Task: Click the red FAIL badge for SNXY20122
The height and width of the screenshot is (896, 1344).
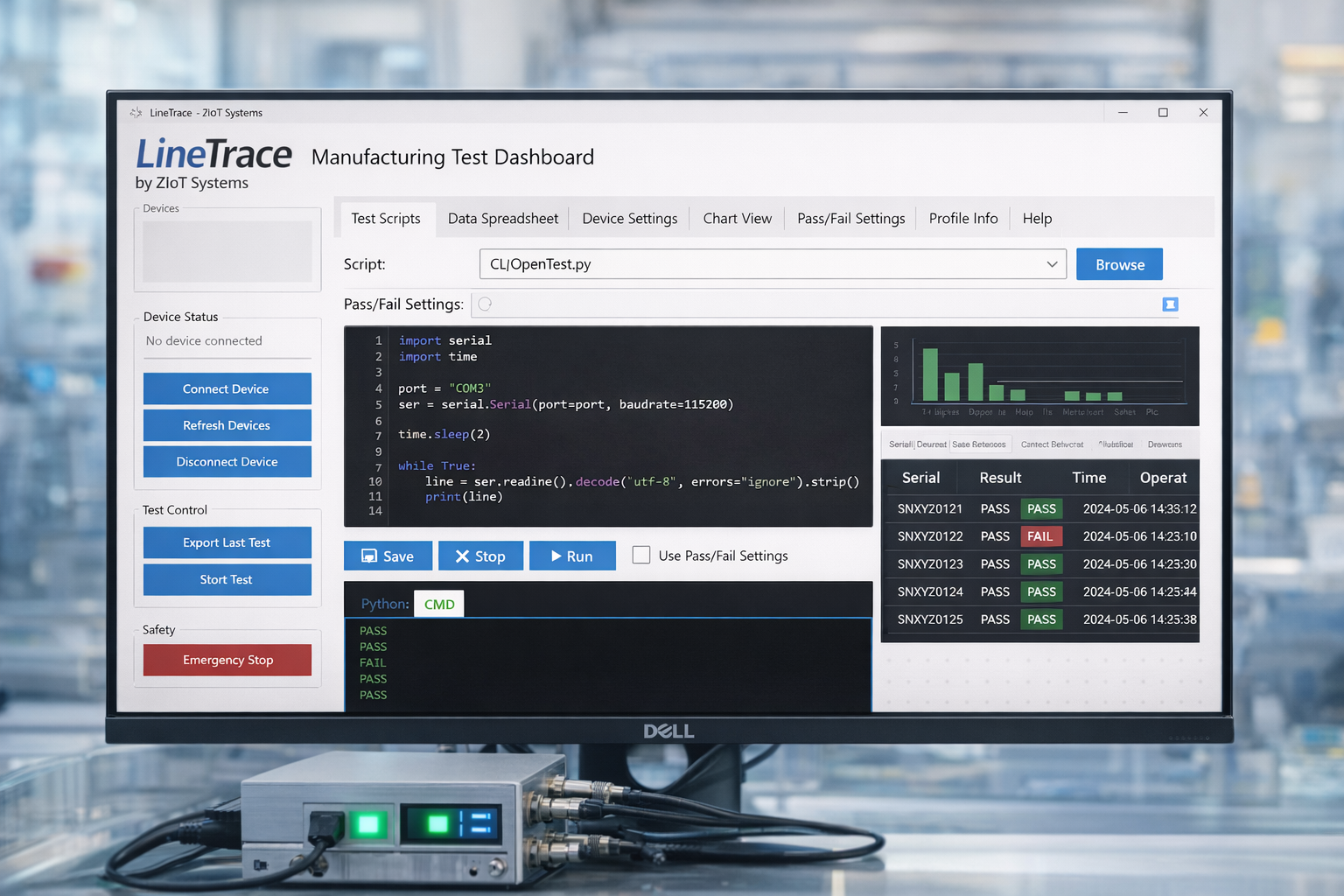Action: pyautogui.click(x=1041, y=535)
